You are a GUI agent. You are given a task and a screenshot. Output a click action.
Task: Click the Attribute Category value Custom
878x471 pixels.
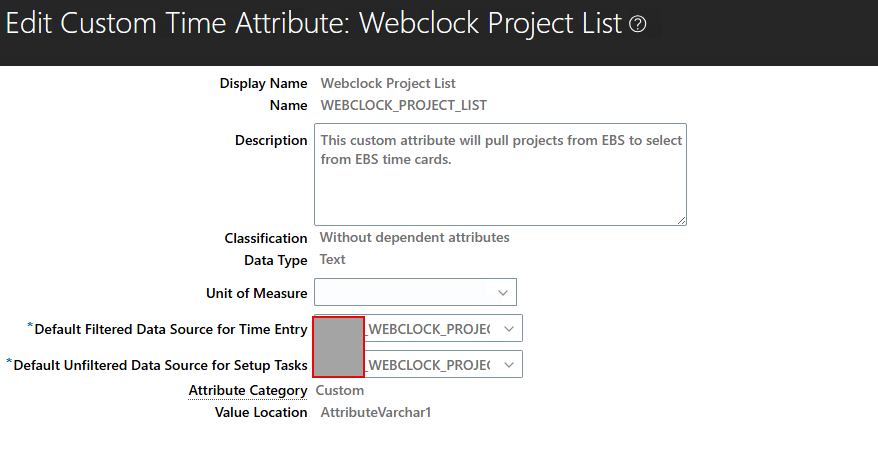click(x=340, y=390)
